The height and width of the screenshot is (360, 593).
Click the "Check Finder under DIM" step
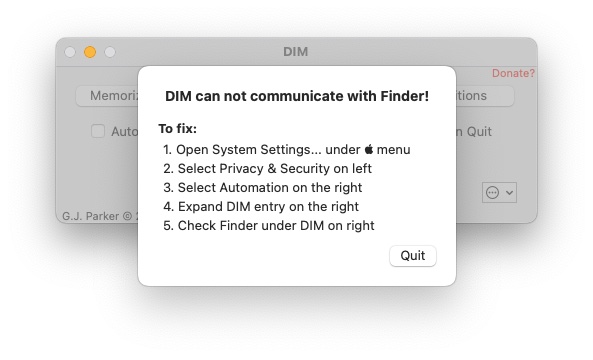[269, 226]
